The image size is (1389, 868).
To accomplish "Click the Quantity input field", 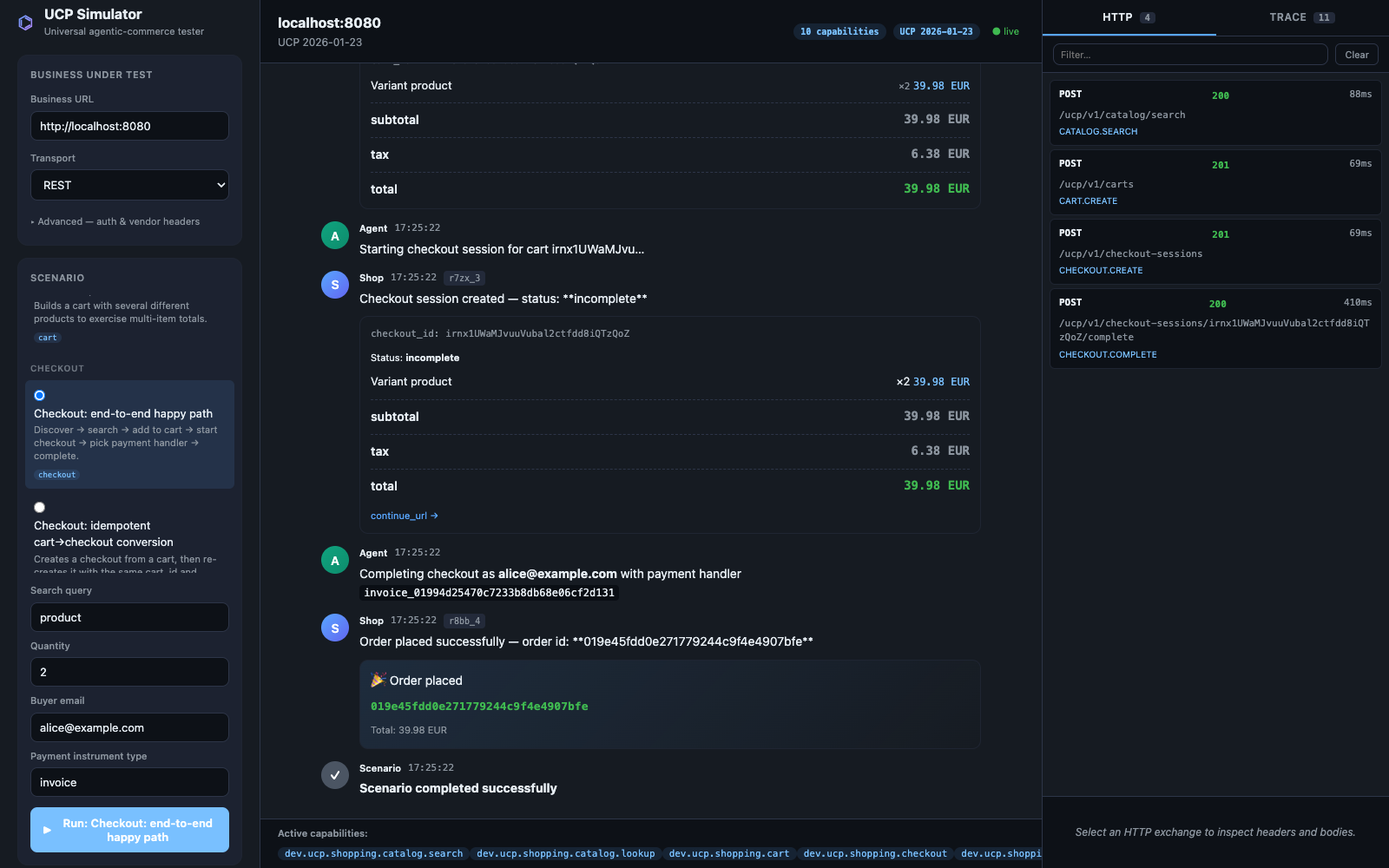I will 129,672.
